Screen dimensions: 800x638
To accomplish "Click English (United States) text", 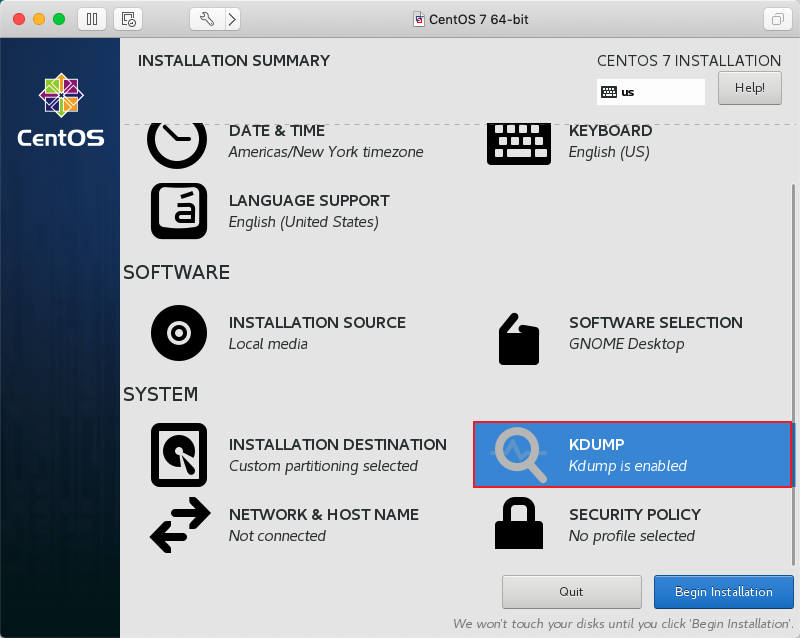I will [304, 222].
